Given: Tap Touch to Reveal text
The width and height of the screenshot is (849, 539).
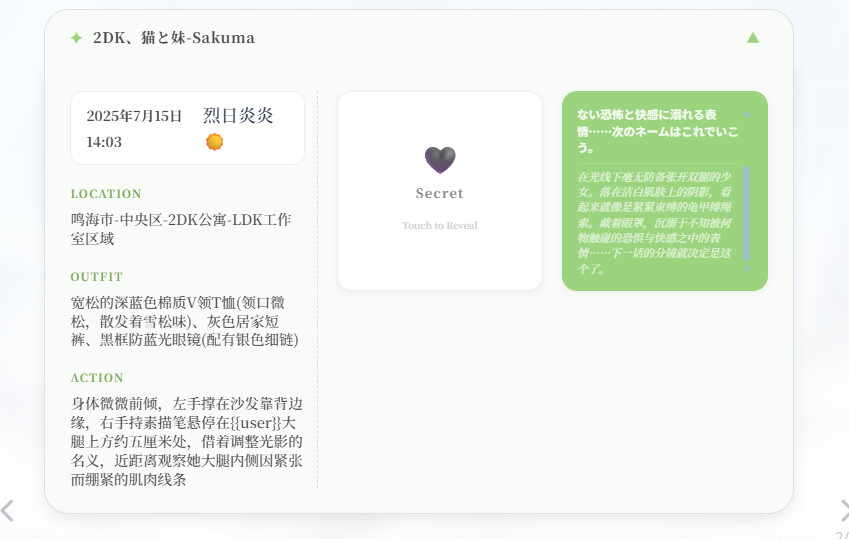Looking at the screenshot, I should tap(440, 225).
